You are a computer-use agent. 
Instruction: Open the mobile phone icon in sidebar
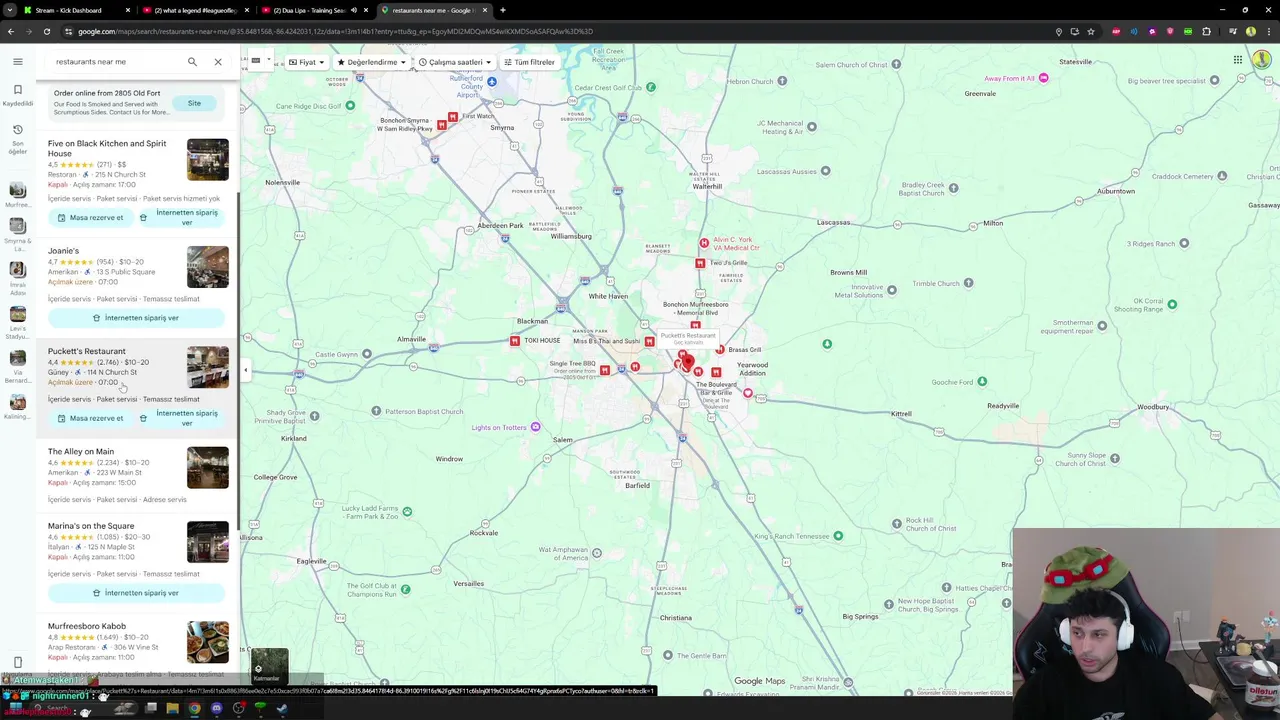click(17, 662)
